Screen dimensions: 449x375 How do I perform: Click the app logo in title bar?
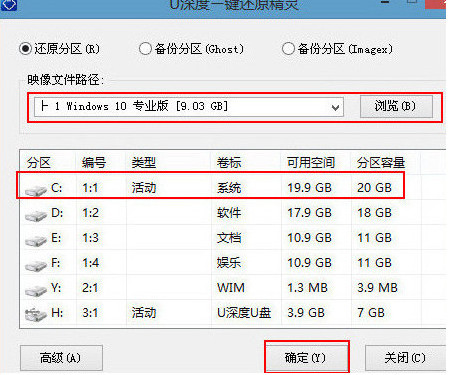click(8, 5)
